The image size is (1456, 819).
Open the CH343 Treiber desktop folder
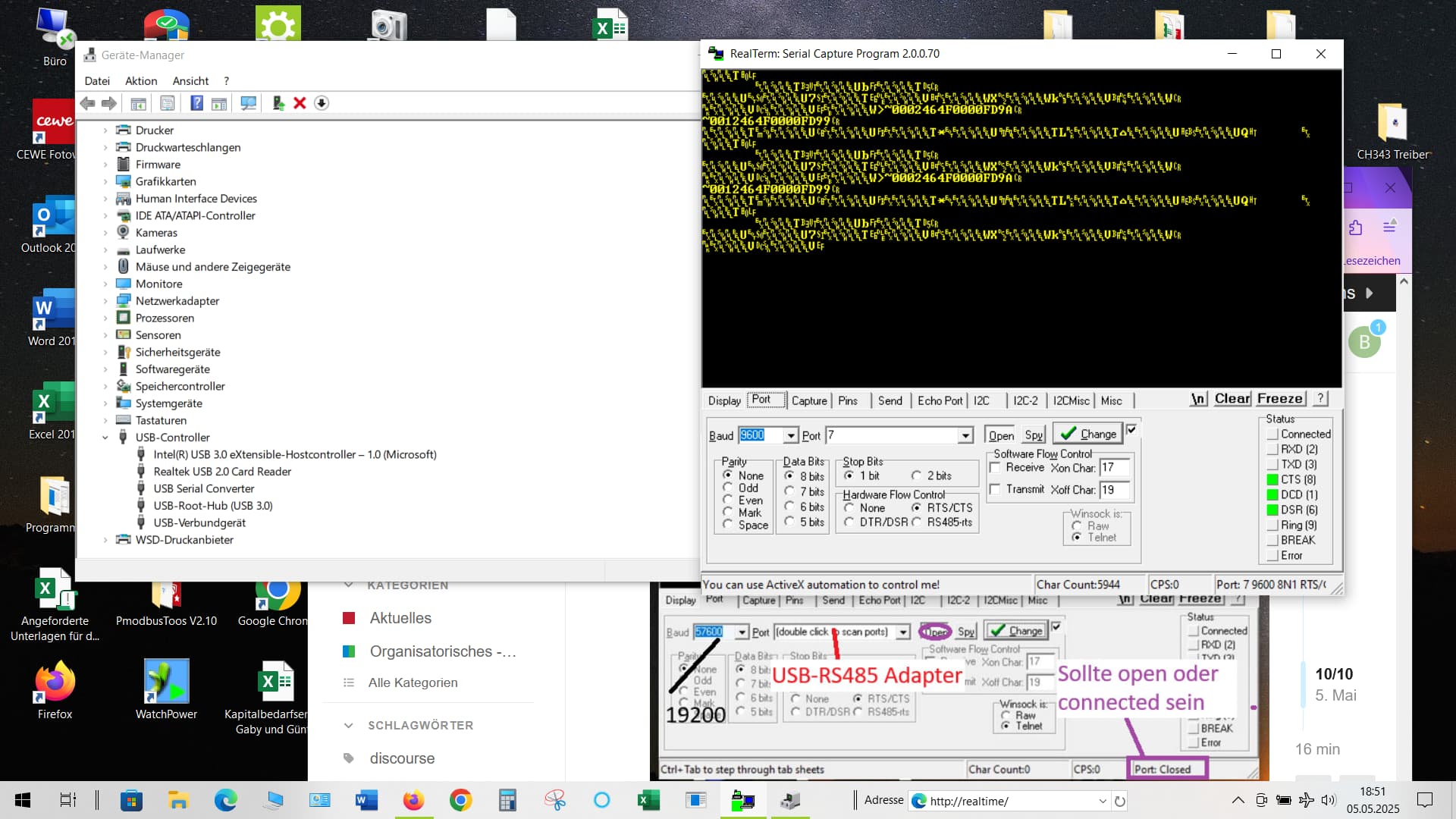pyautogui.click(x=1393, y=130)
